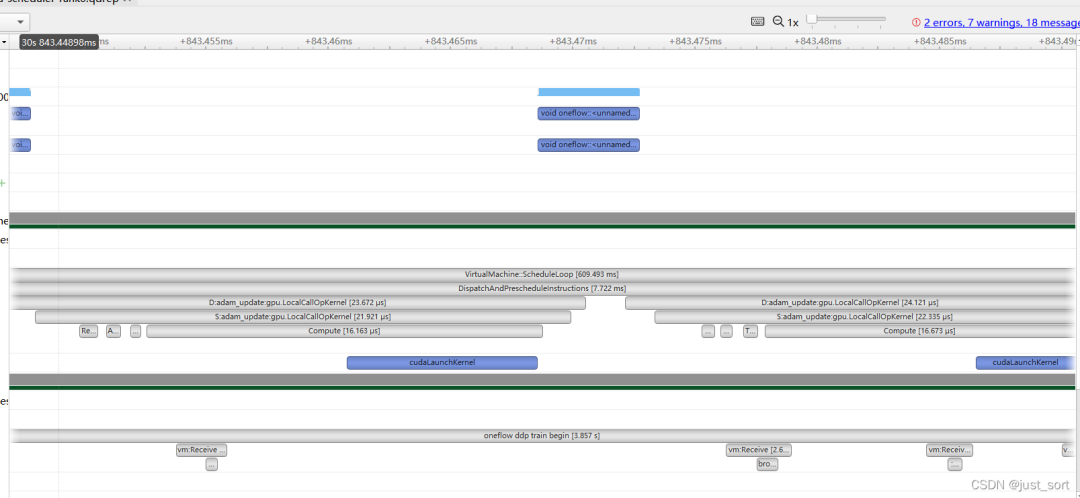Select the VirtualMachine::ScheduleLoop [609.493 ms] range
The width and height of the screenshot is (1080, 498).
tap(542, 274)
